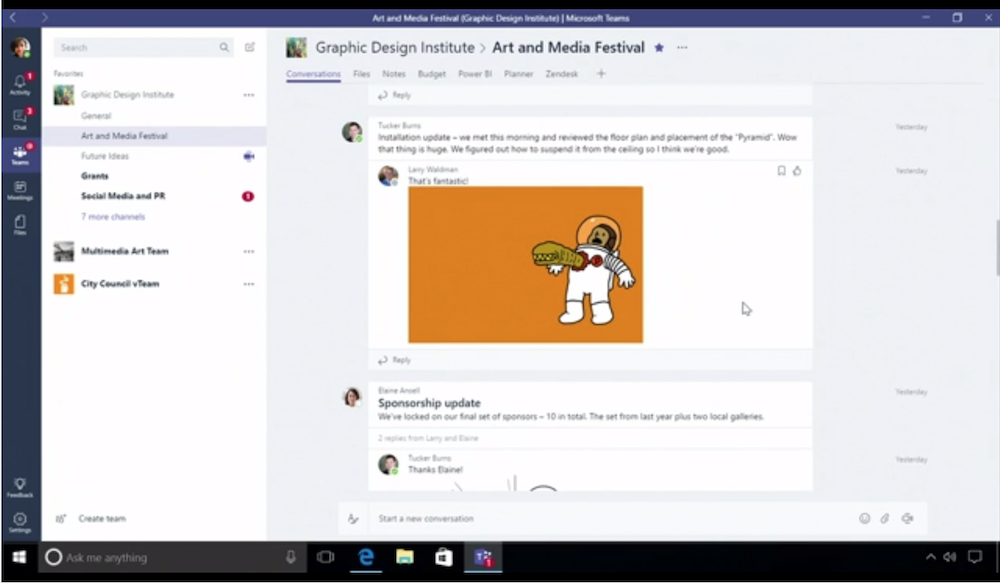Open Chat from the left rail

tap(20, 119)
